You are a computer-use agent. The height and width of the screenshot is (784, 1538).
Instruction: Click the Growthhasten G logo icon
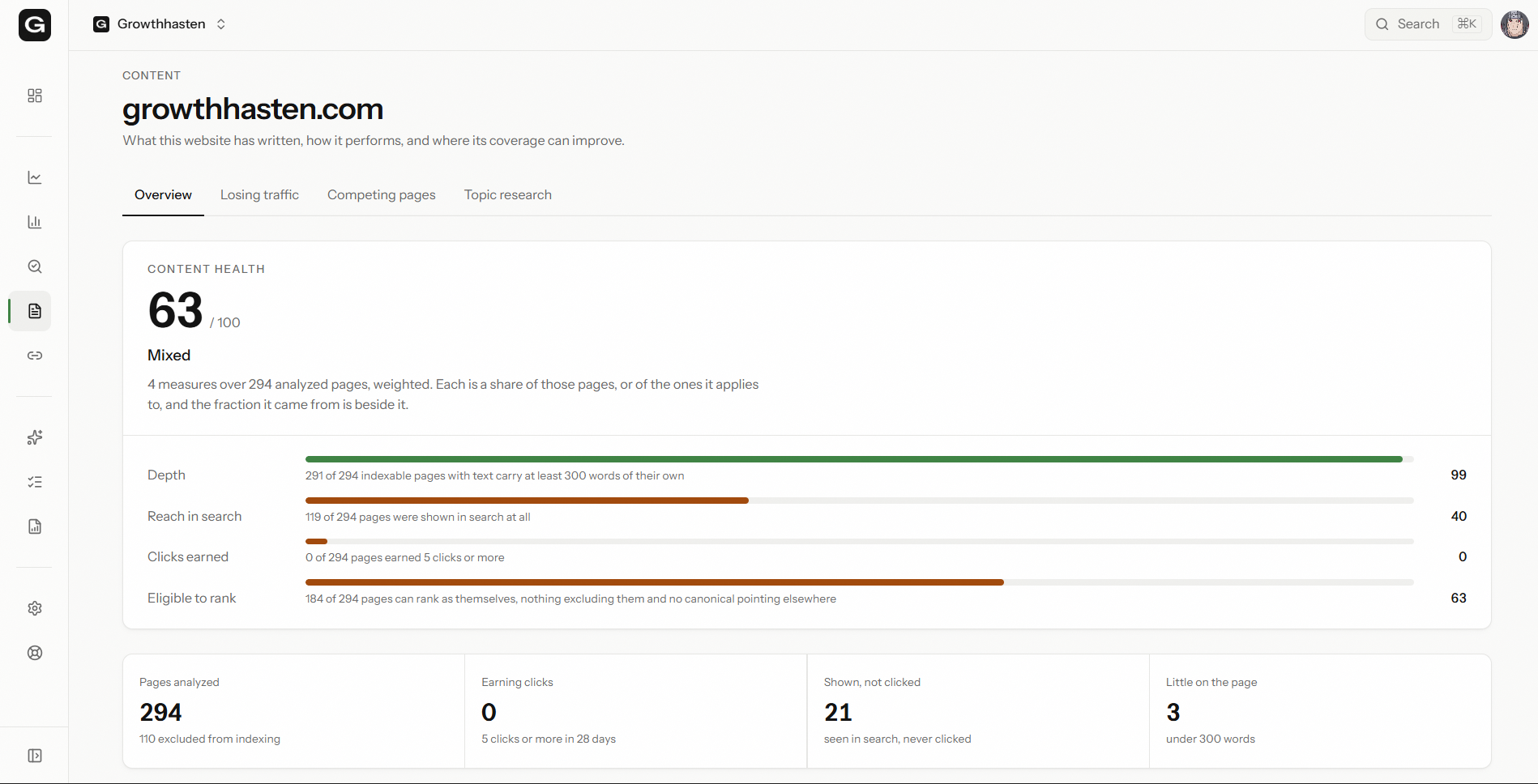tap(35, 25)
